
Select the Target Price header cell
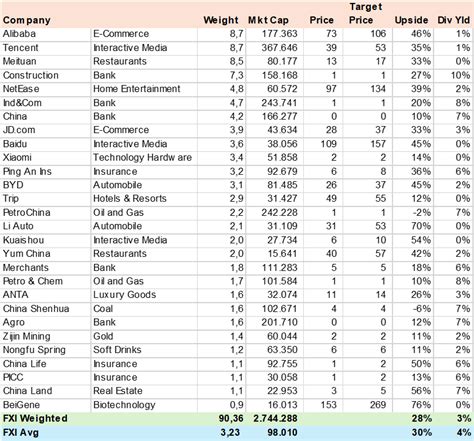click(366, 13)
